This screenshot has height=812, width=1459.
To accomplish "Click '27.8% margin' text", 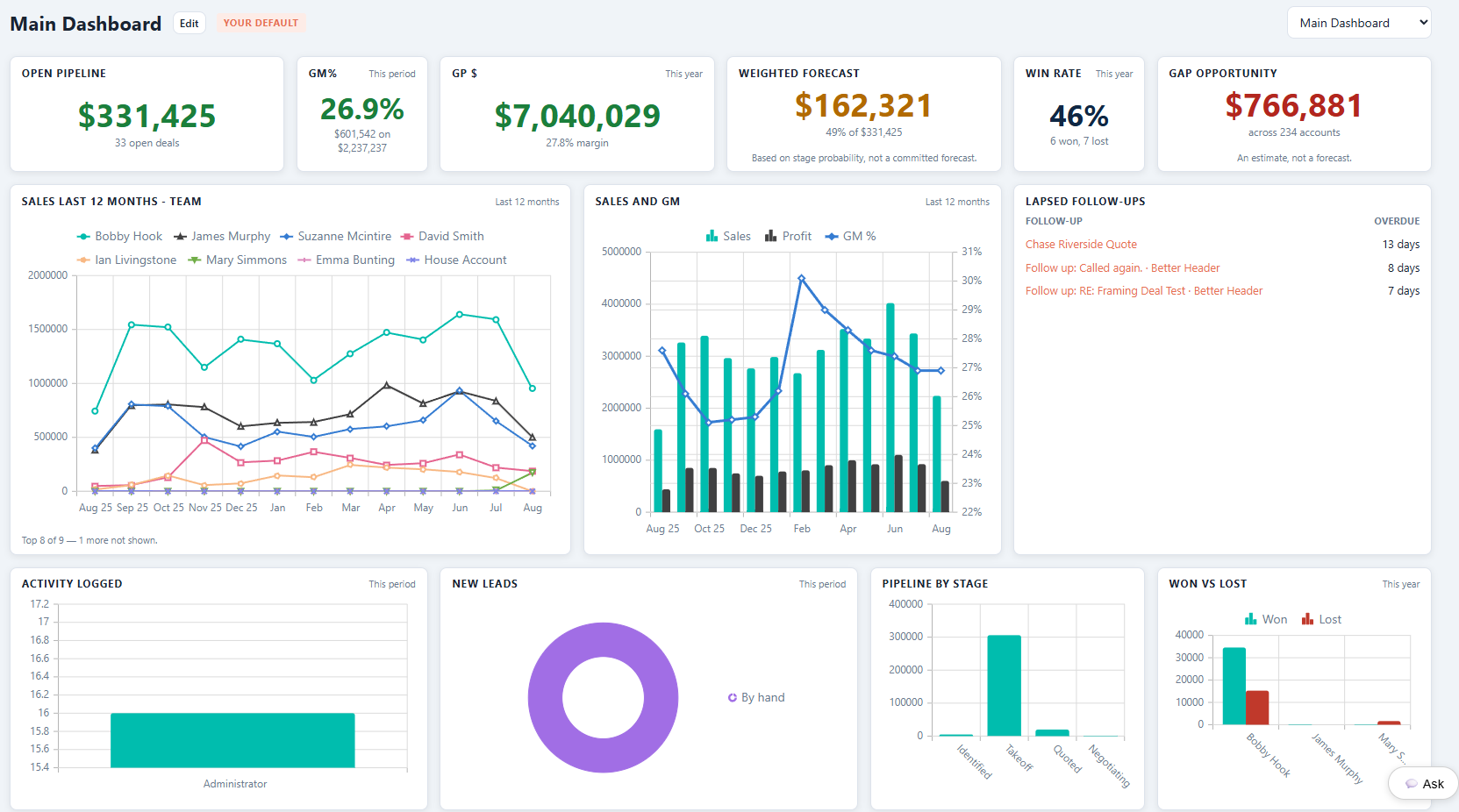I will pos(577,143).
